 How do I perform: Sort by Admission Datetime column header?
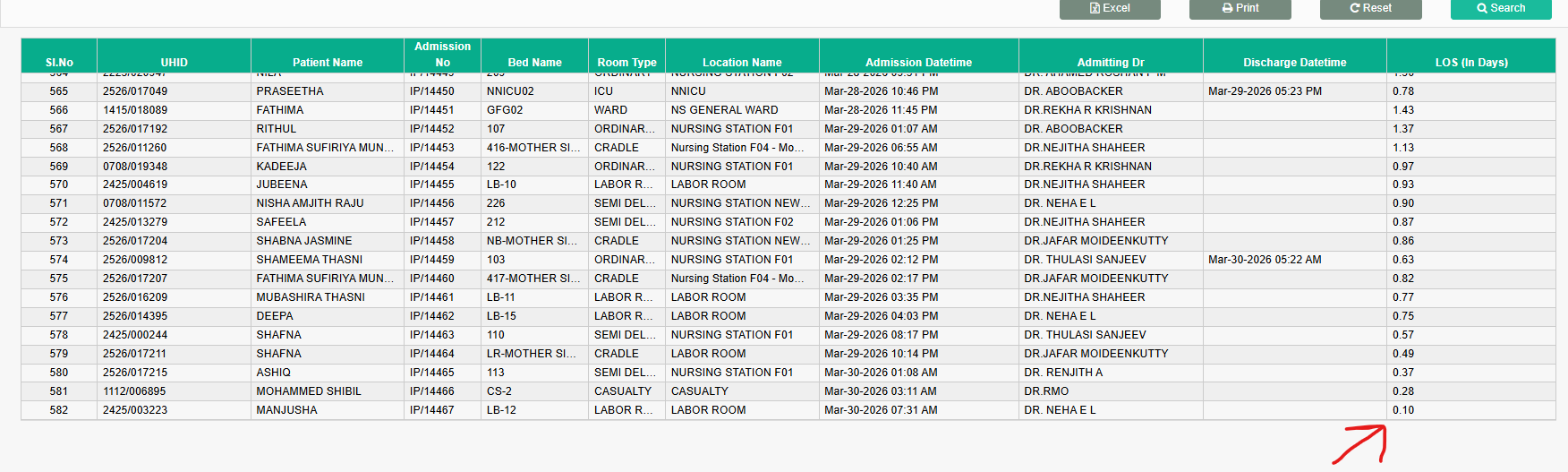click(918, 62)
